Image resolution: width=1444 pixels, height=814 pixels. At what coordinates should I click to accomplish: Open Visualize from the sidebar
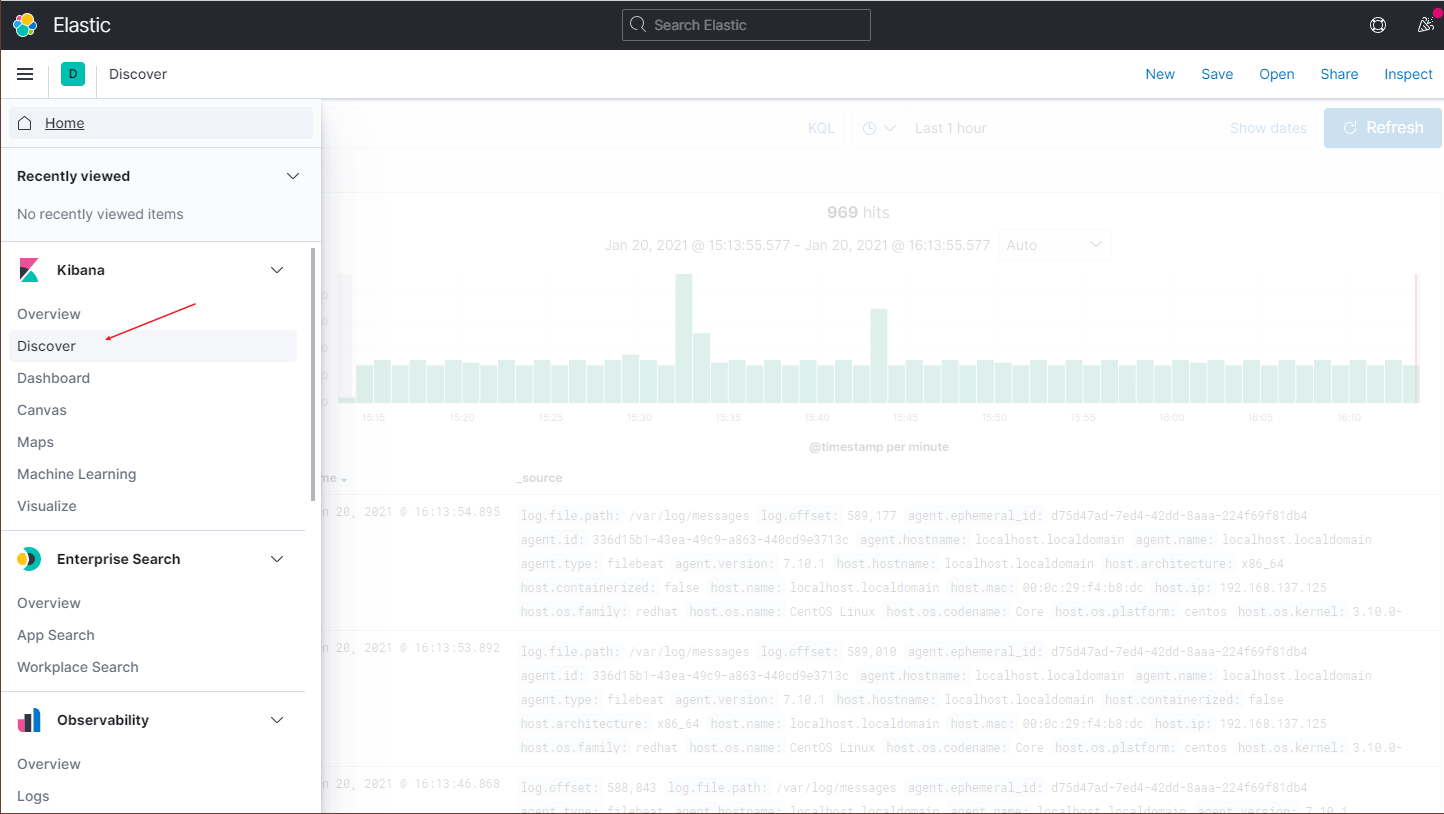tap(47, 506)
